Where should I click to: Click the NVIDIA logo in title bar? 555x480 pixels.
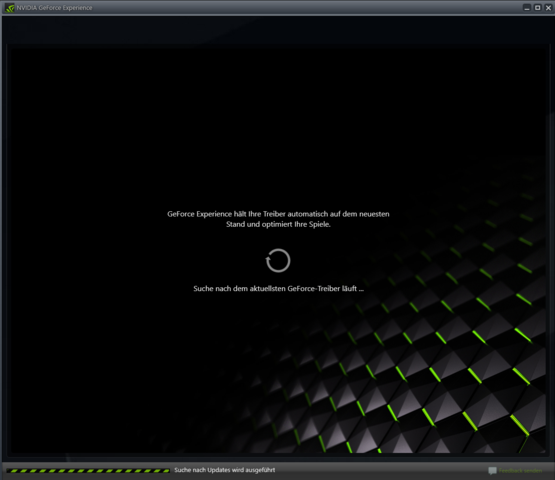10,8
